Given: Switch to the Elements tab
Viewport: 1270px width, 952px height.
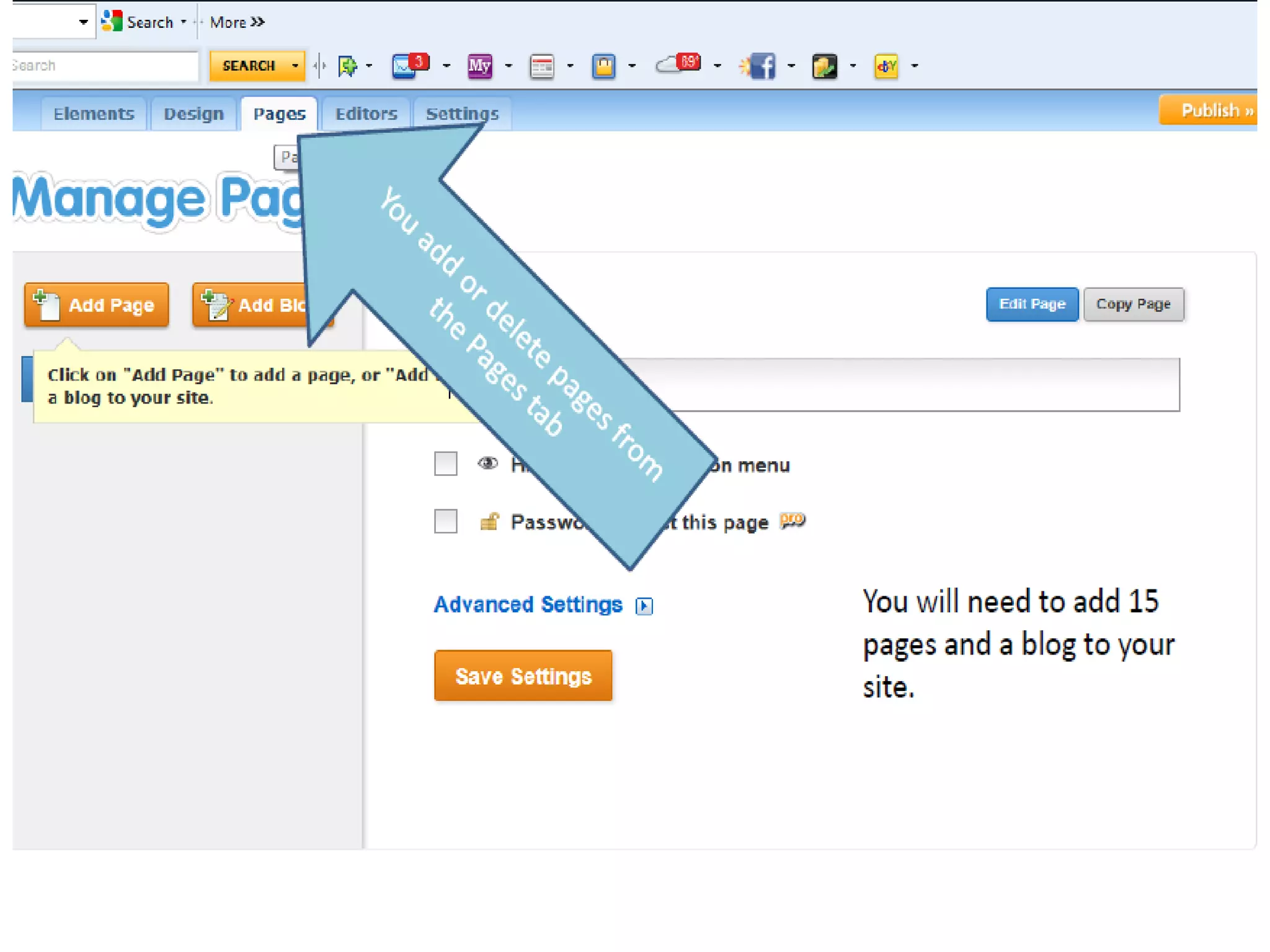Looking at the screenshot, I should pos(94,114).
